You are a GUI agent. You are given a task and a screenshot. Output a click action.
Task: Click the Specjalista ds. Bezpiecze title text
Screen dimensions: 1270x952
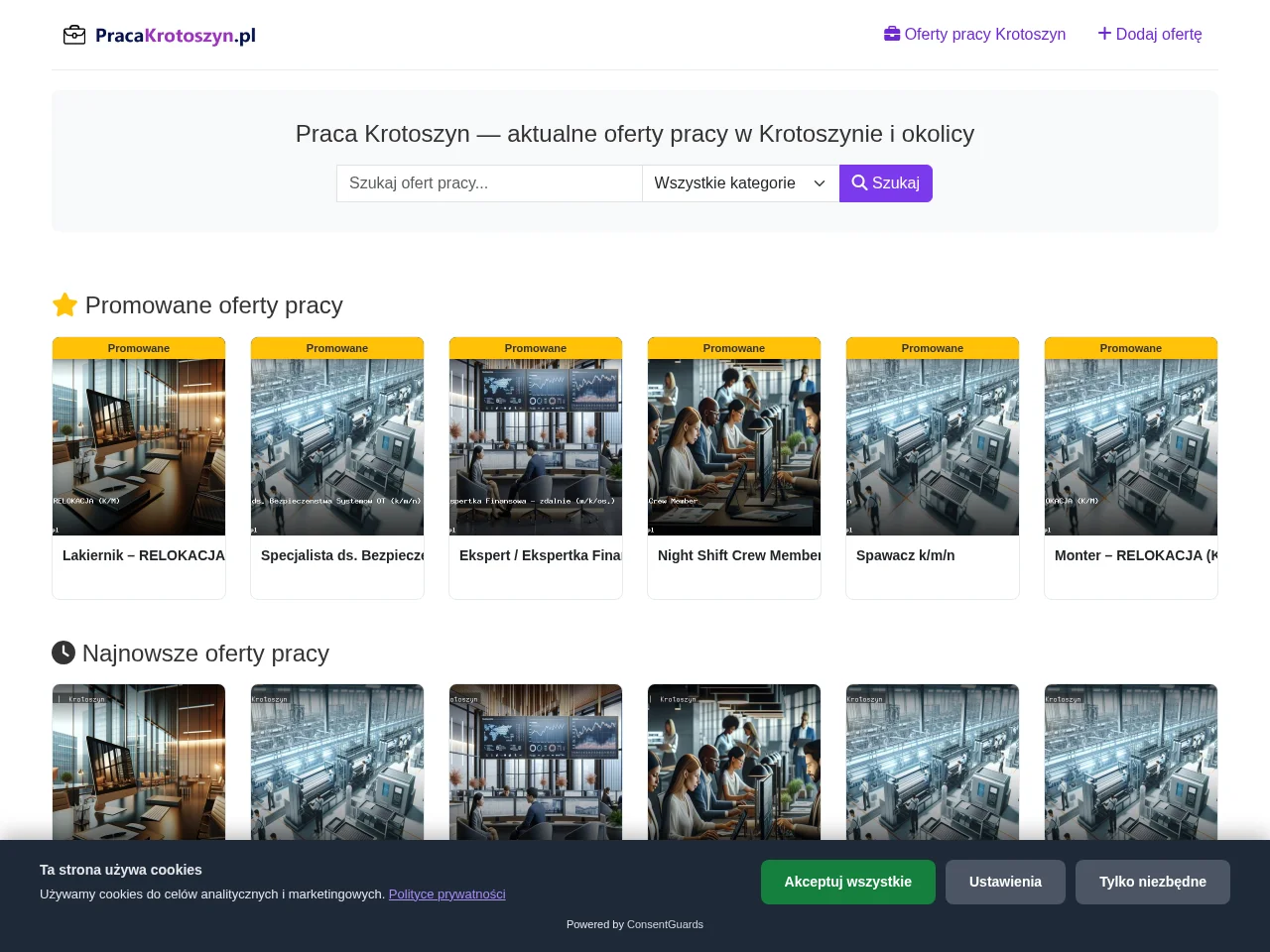[342, 555]
